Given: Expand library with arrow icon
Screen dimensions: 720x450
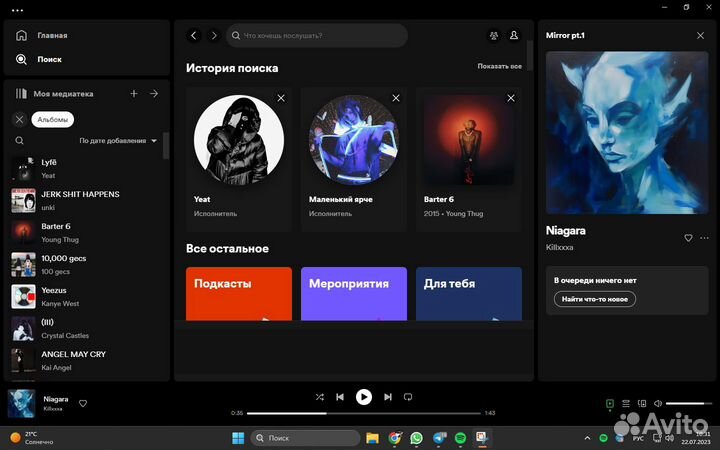Looking at the screenshot, I should click(x=154, y=94).
